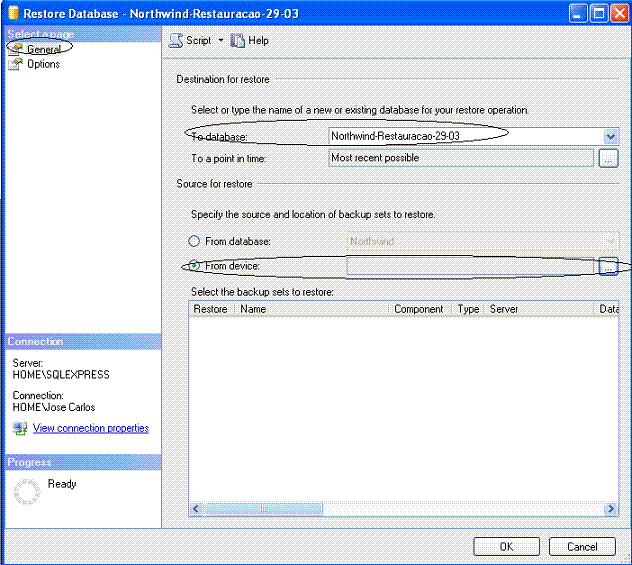Click the Script toolbar label
Screen dimensions: 632x565
point(199,40)
